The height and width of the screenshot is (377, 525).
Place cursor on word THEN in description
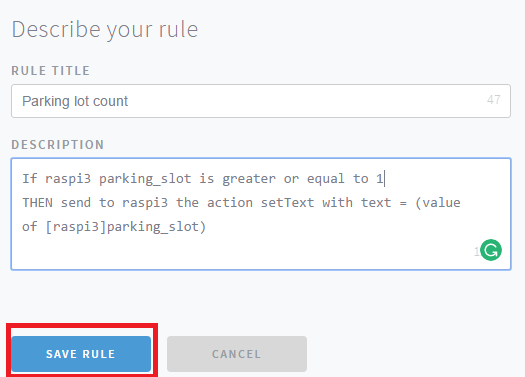click(38, 203)
